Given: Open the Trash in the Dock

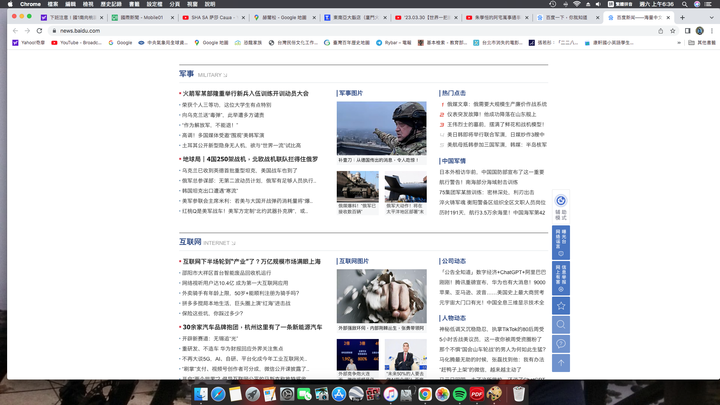Looking at the screenshot, I should point(518,394).
